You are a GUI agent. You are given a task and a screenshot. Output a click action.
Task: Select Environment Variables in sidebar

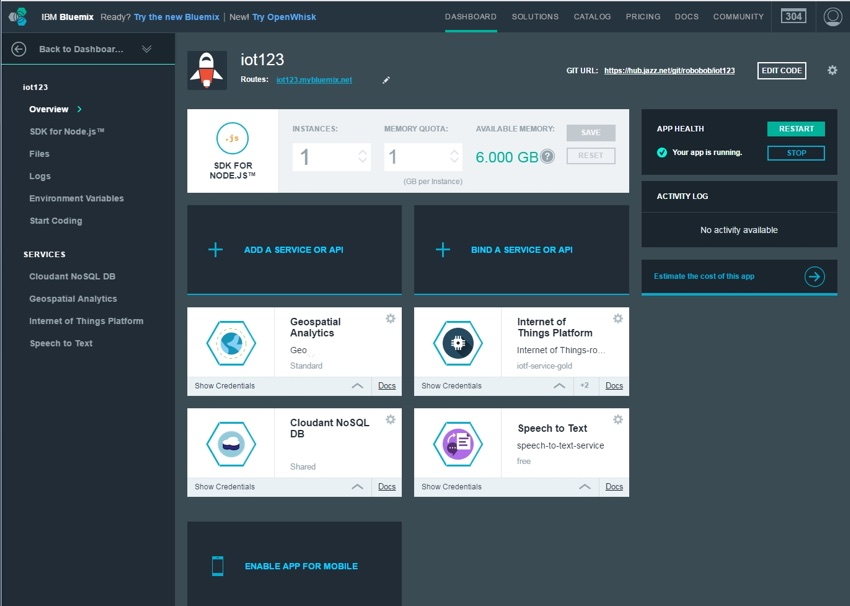pyautogui.click(x=76, y=198)
